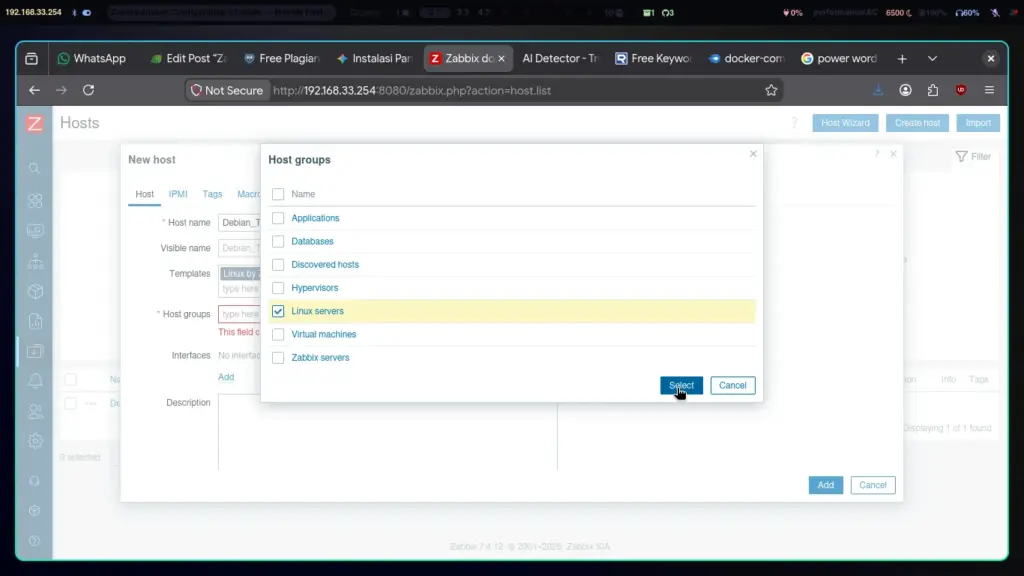Open Support headset icon in sidebar

35,481
